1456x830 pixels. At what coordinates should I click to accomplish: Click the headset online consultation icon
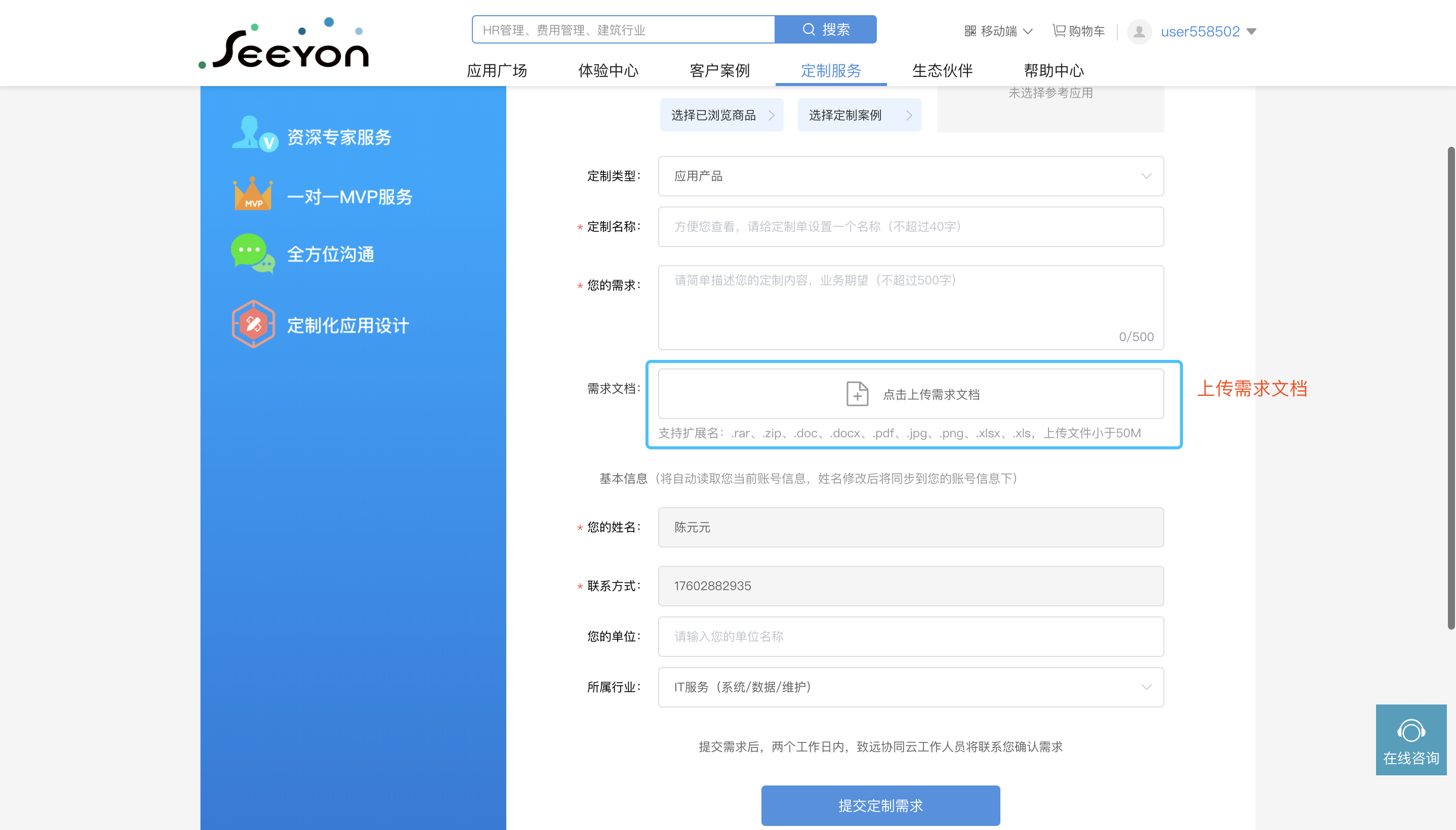[1410, 731]
